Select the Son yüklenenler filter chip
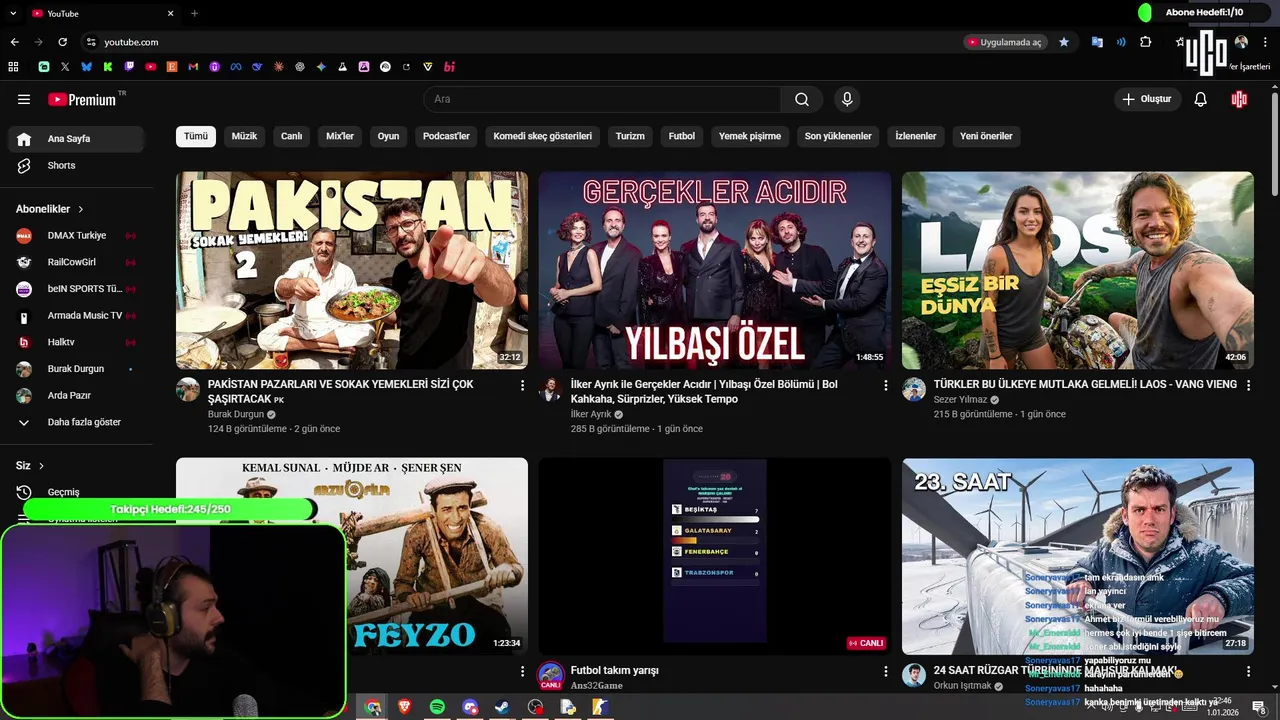 [x=838, y=136]
